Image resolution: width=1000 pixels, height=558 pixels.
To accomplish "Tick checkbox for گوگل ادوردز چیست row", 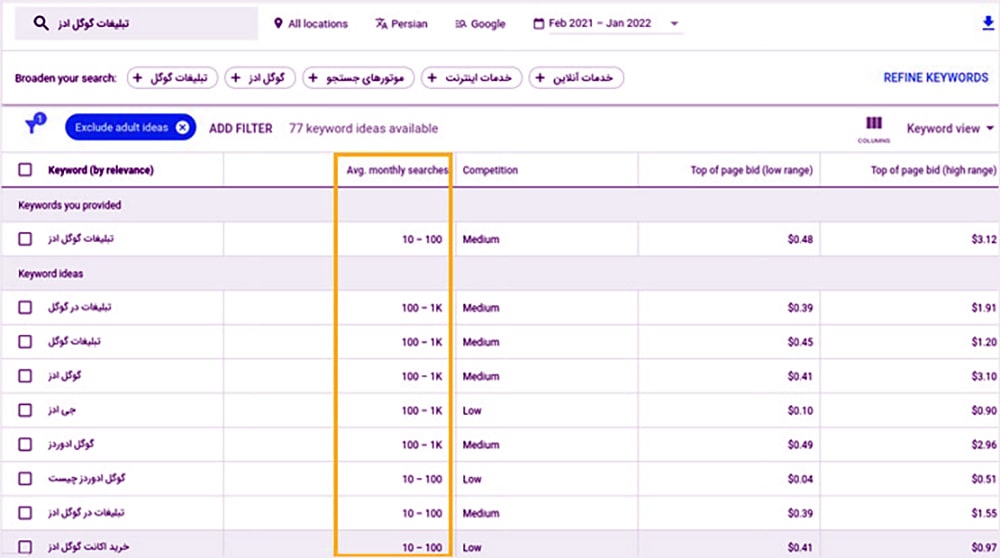I will pos(25,479).
